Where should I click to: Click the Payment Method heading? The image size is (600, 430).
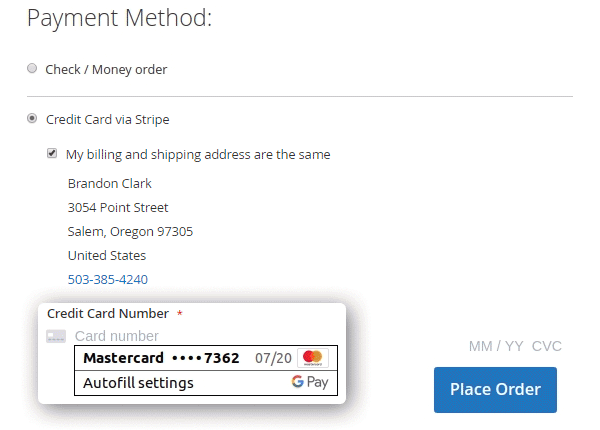click(118, 19)
